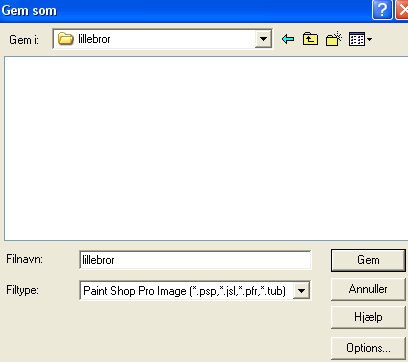Open Hjælp
The width and height of the screenshot is (408, 362).
pyautogui.click(x=368, y=317)
